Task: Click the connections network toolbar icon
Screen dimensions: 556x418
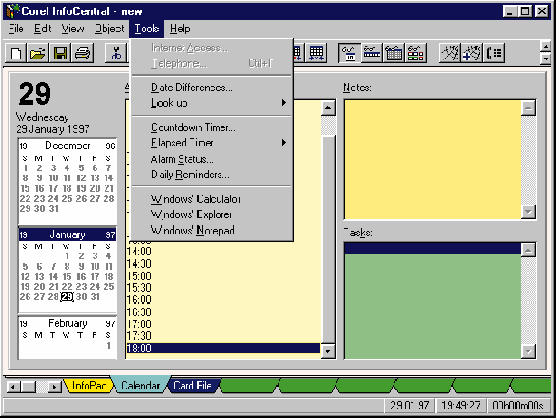Action: 450,53
